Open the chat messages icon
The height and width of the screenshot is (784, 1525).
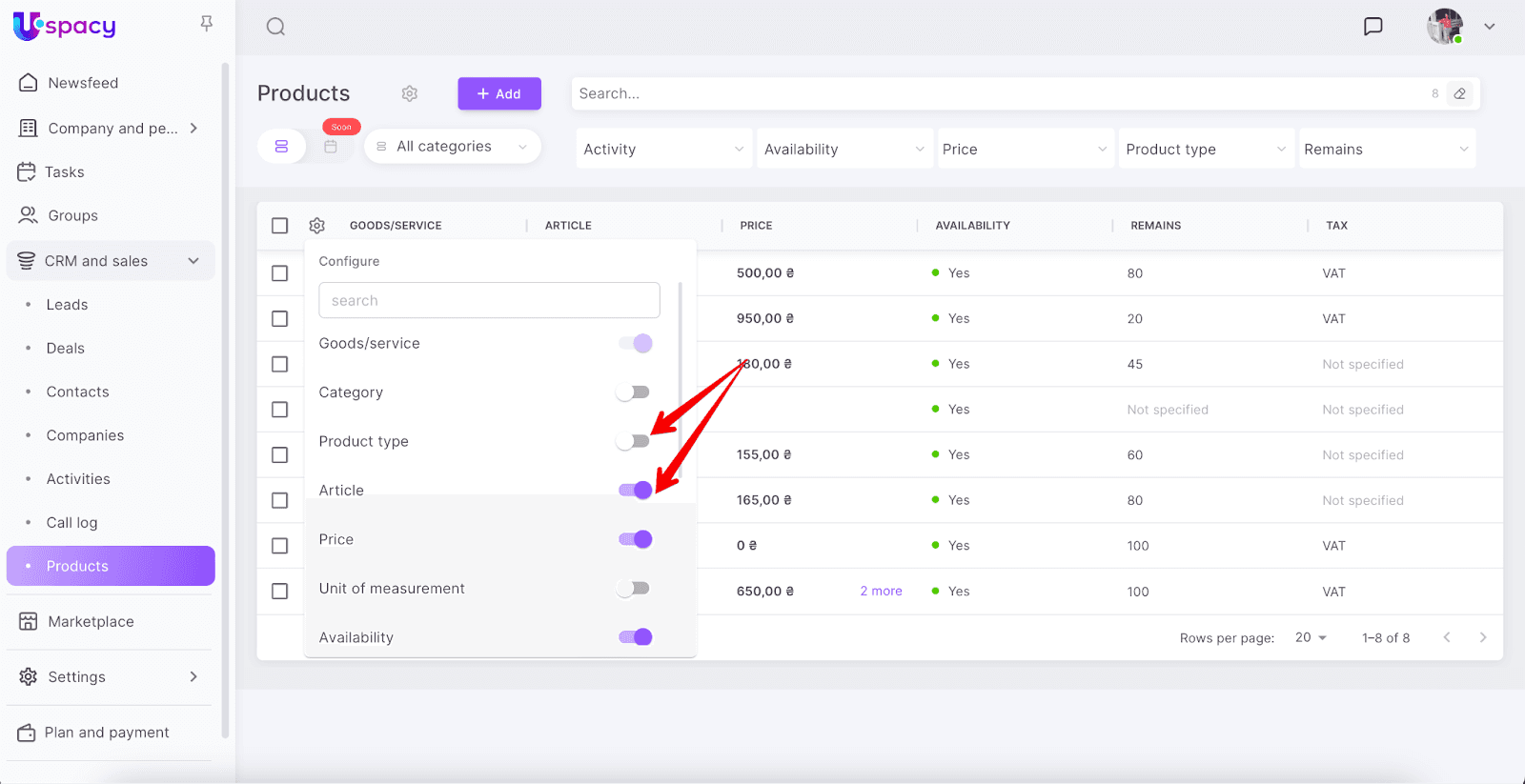click(1372, 27)
